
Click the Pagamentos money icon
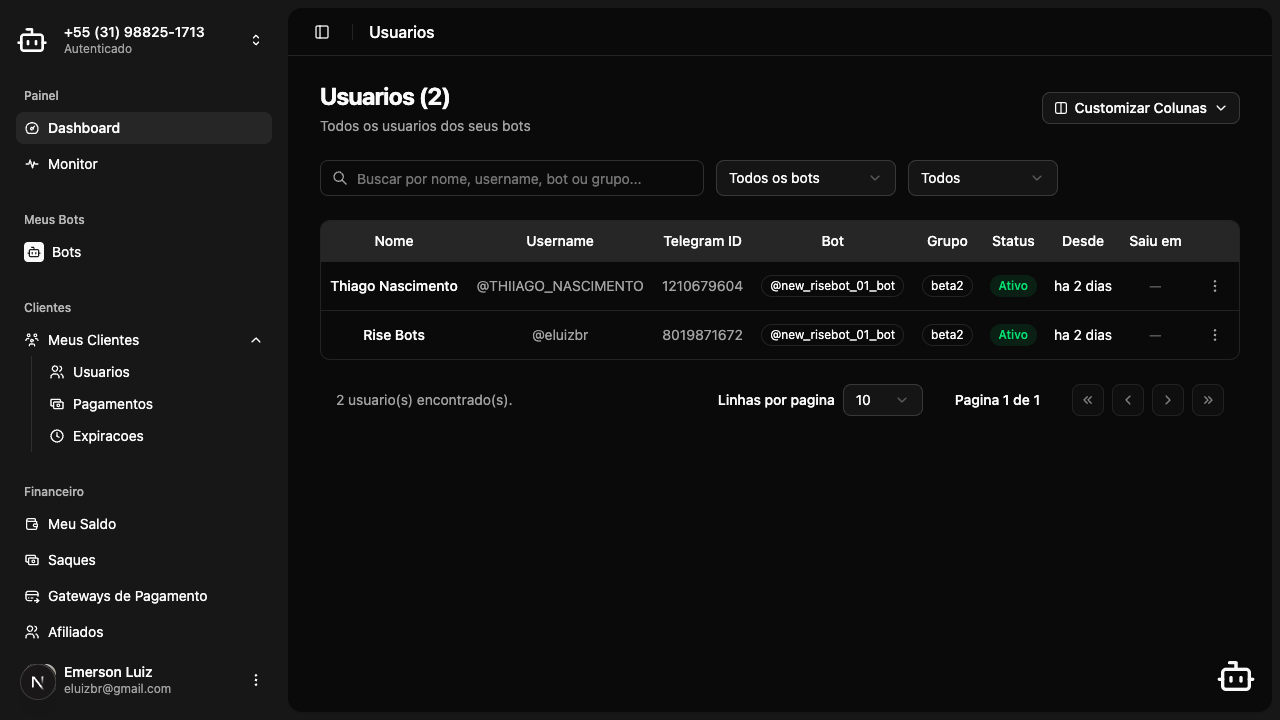coord(57,404)
